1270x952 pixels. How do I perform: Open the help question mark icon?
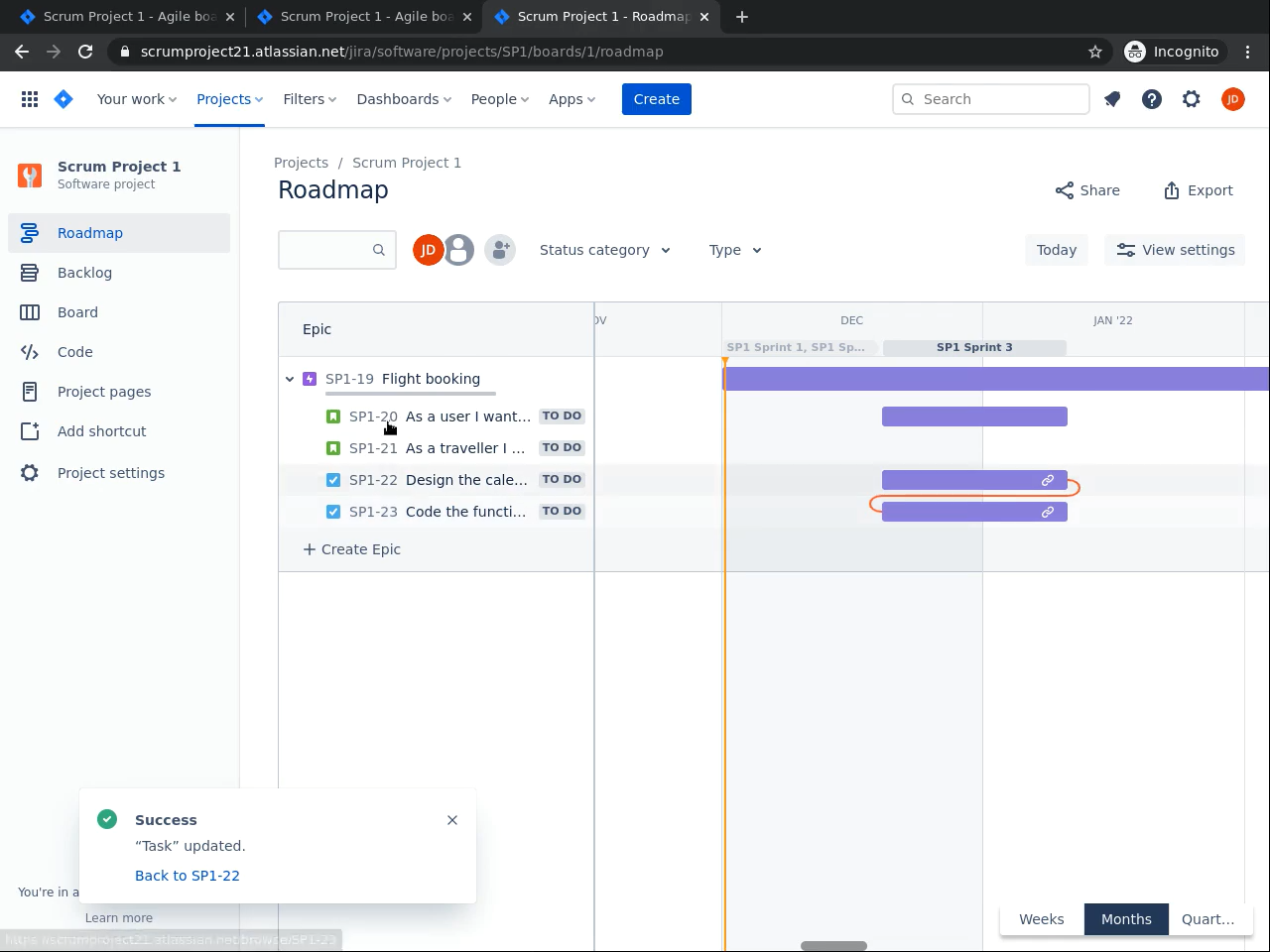1152,99
